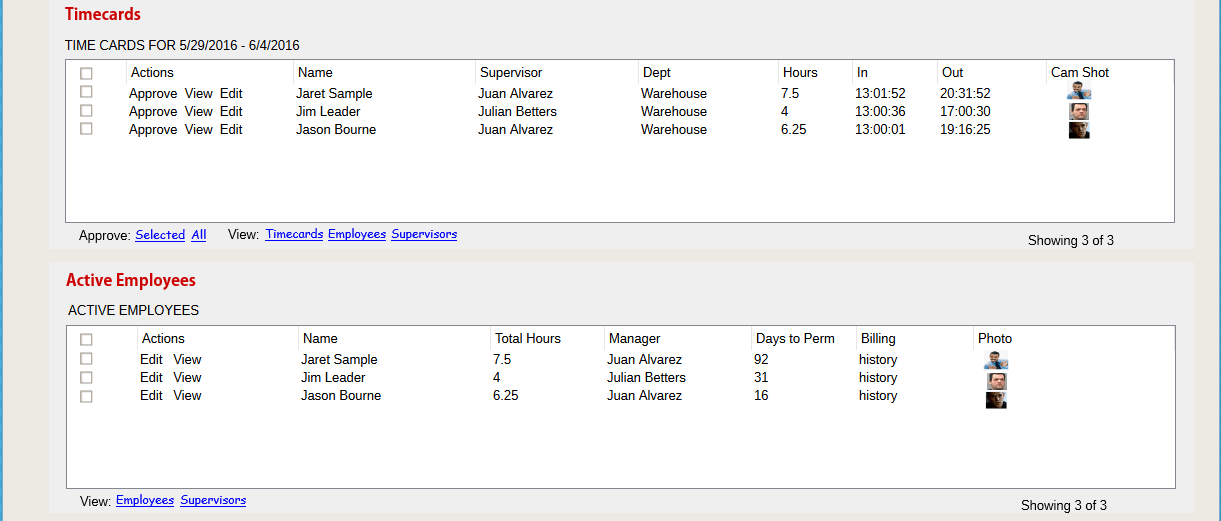
Task: Click Jaret Sample's active employee photo
Action: [x=995, y=360]
